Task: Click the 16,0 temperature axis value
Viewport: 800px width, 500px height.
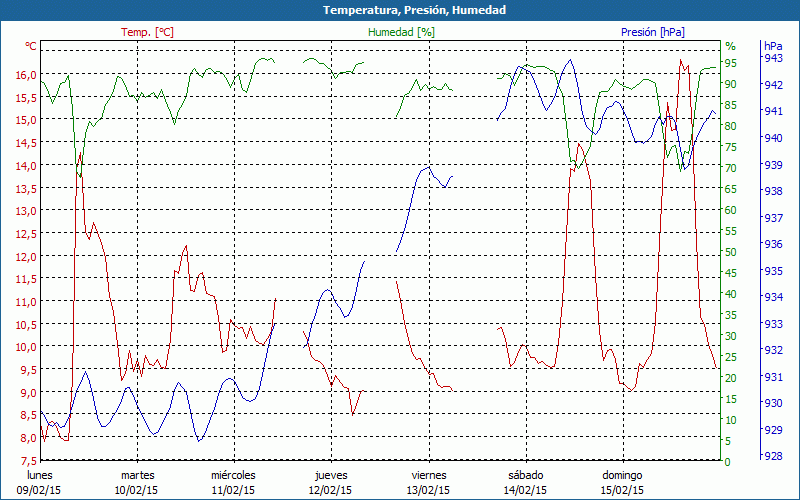Action: 26,74
